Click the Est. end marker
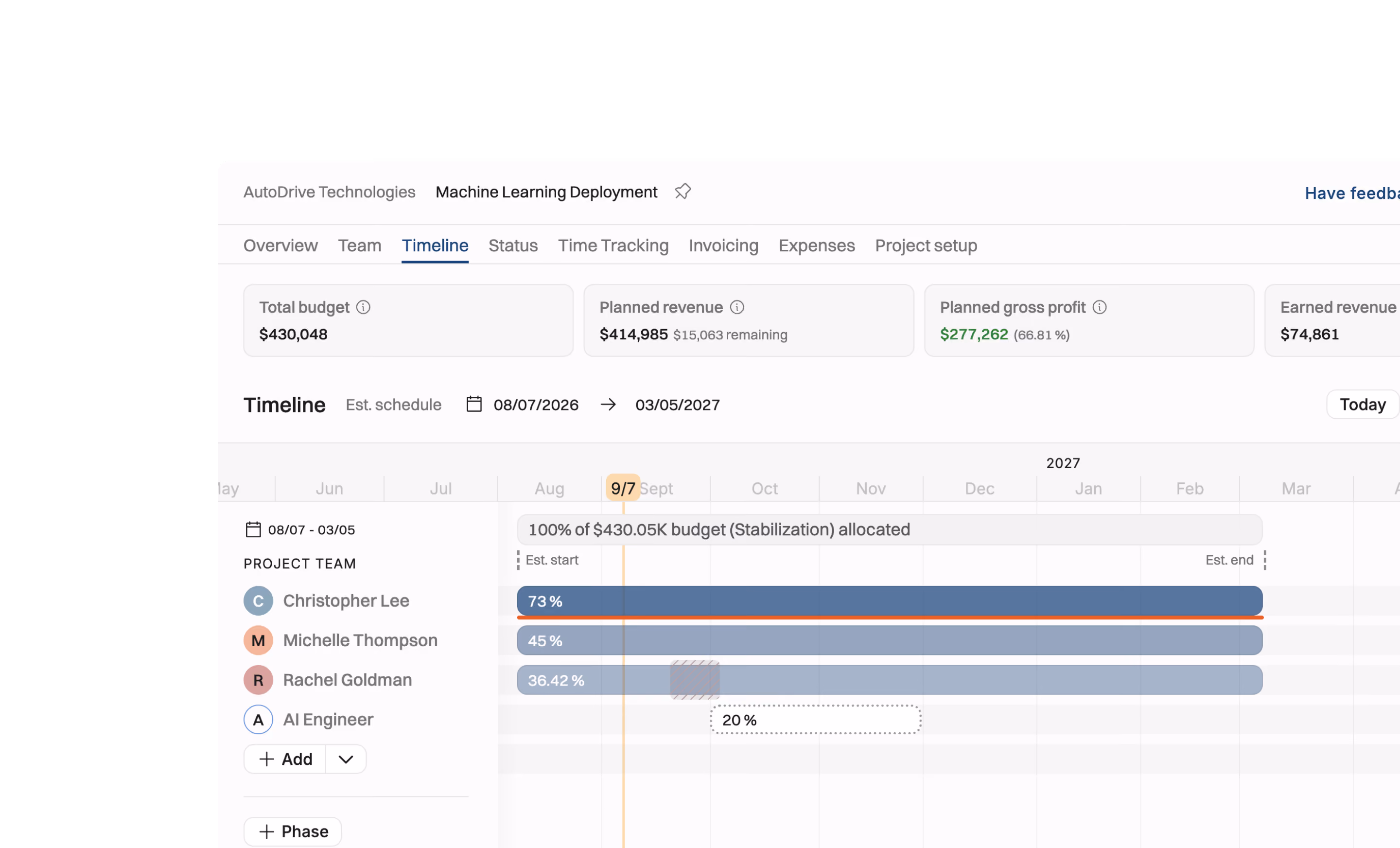The width and height of the screenshot is (1400, 848). click(1235, 561)
